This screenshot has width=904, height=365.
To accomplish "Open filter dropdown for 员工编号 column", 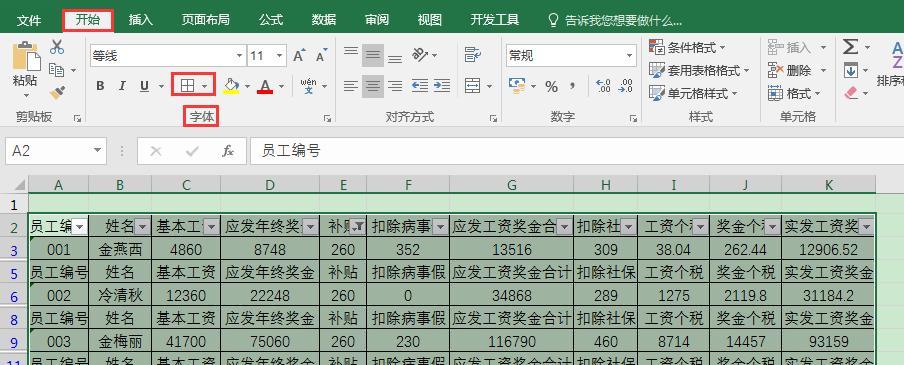I will tap(80, 227).
